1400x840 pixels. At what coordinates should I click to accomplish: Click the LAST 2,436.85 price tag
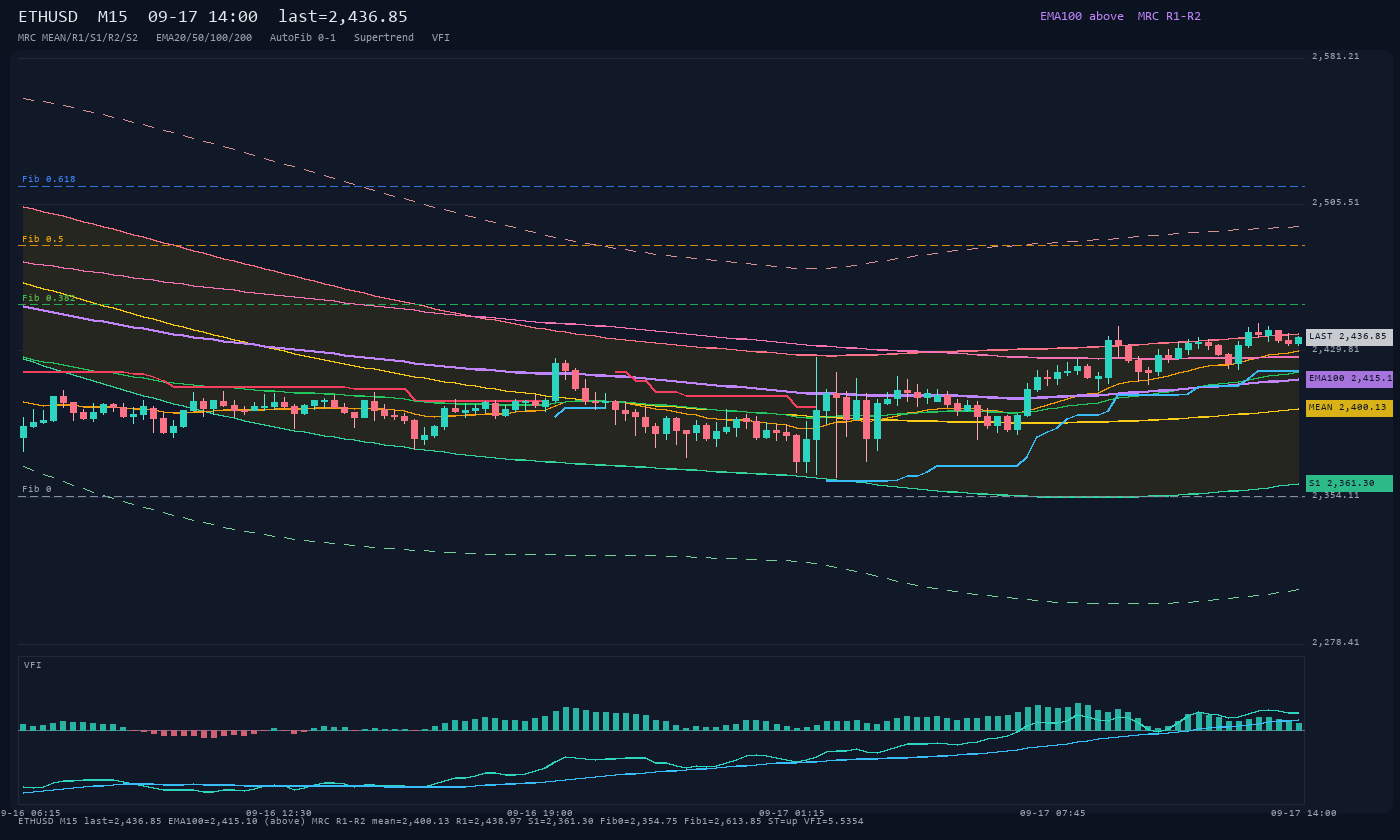click(1349, 337)
